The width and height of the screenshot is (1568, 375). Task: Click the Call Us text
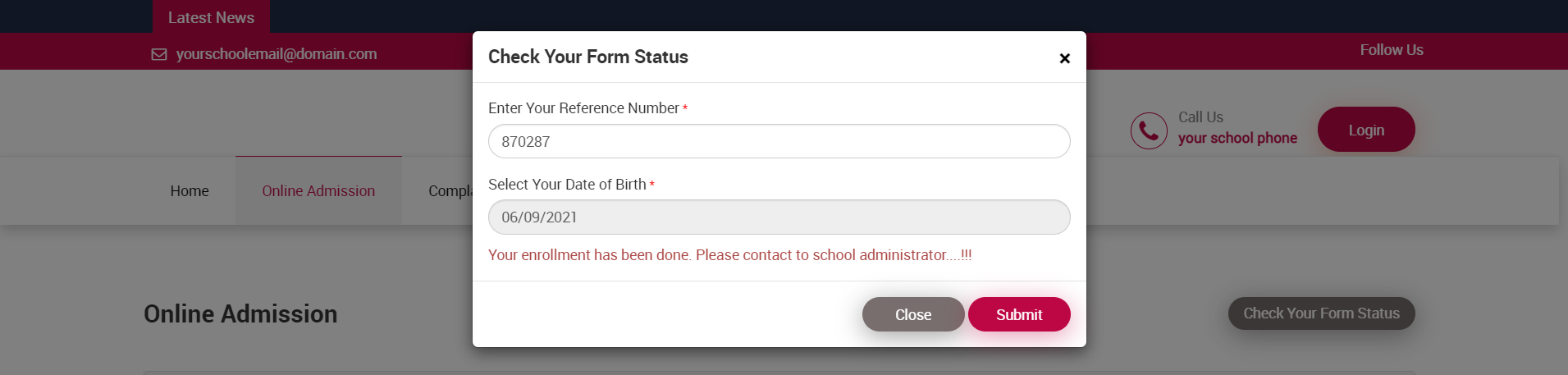(x=1200, y=117)
